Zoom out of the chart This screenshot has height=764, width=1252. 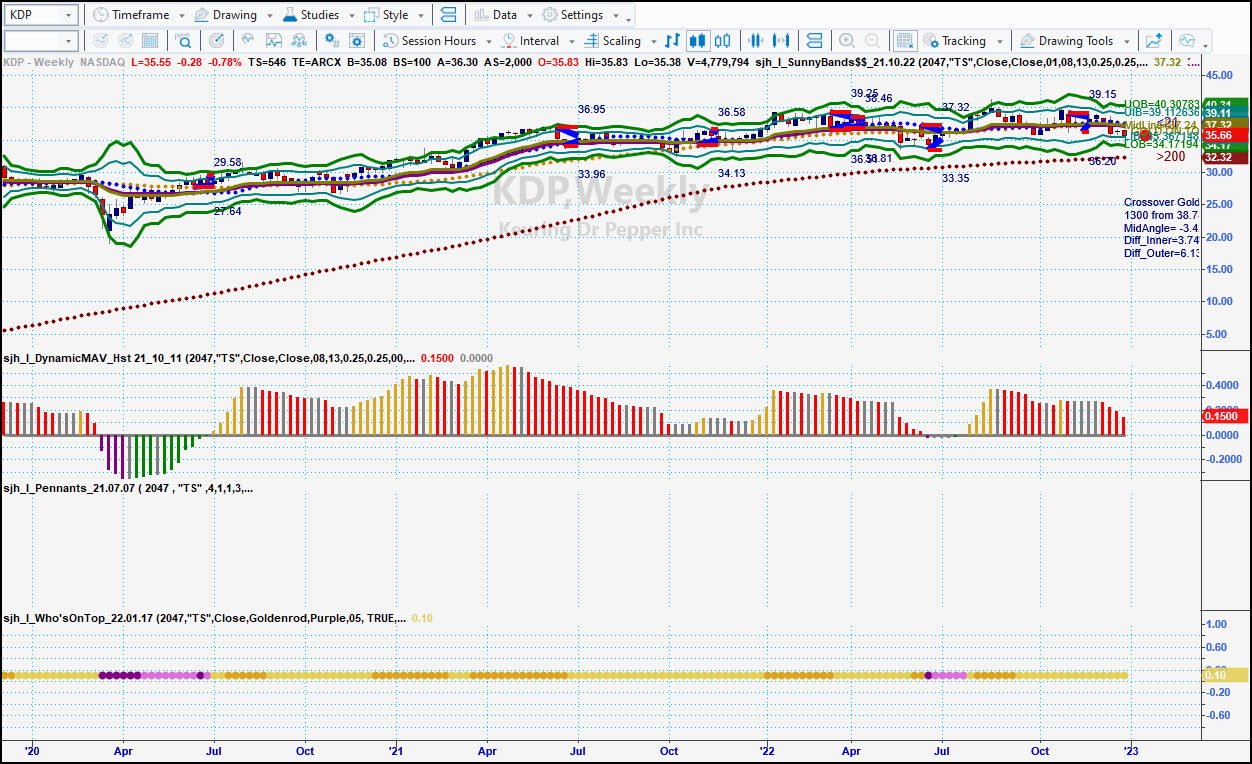pyautogui.click(x=873, y=41)
